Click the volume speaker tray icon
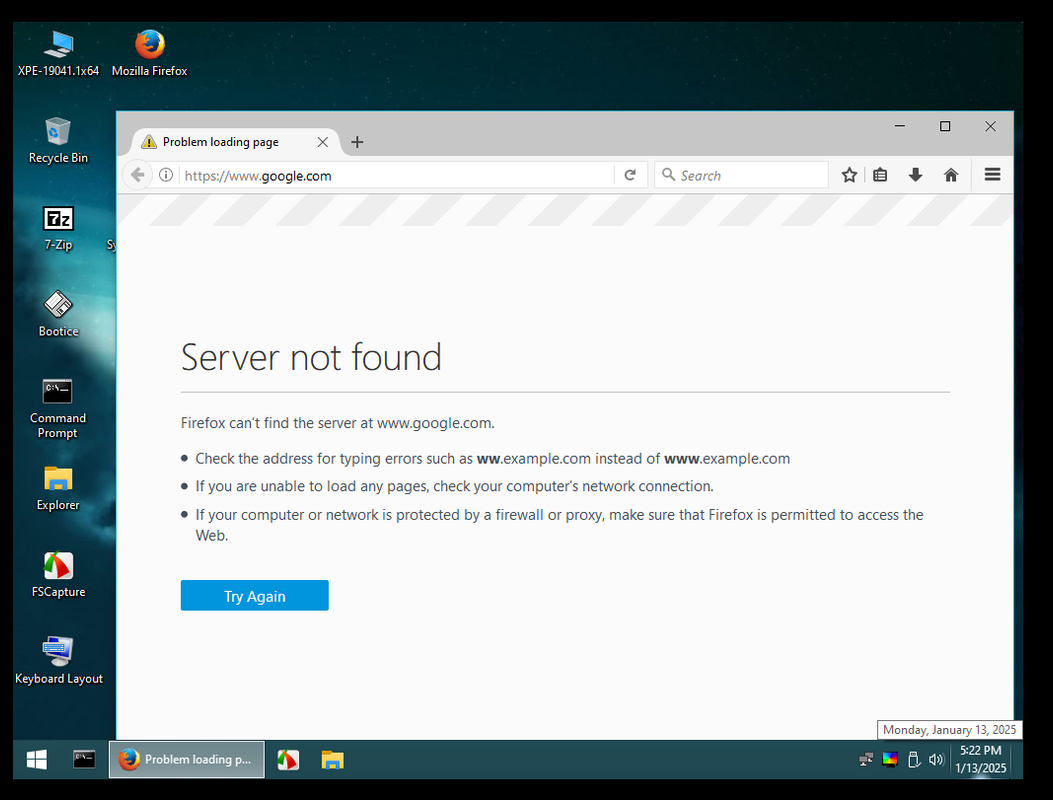 coord(936,760)
